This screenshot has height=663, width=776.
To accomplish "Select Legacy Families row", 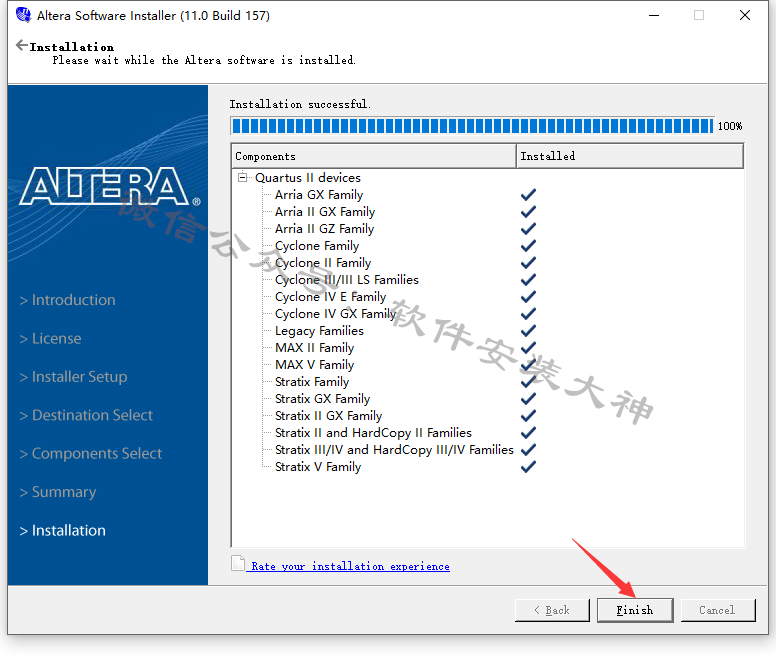I will click(319, 331).
